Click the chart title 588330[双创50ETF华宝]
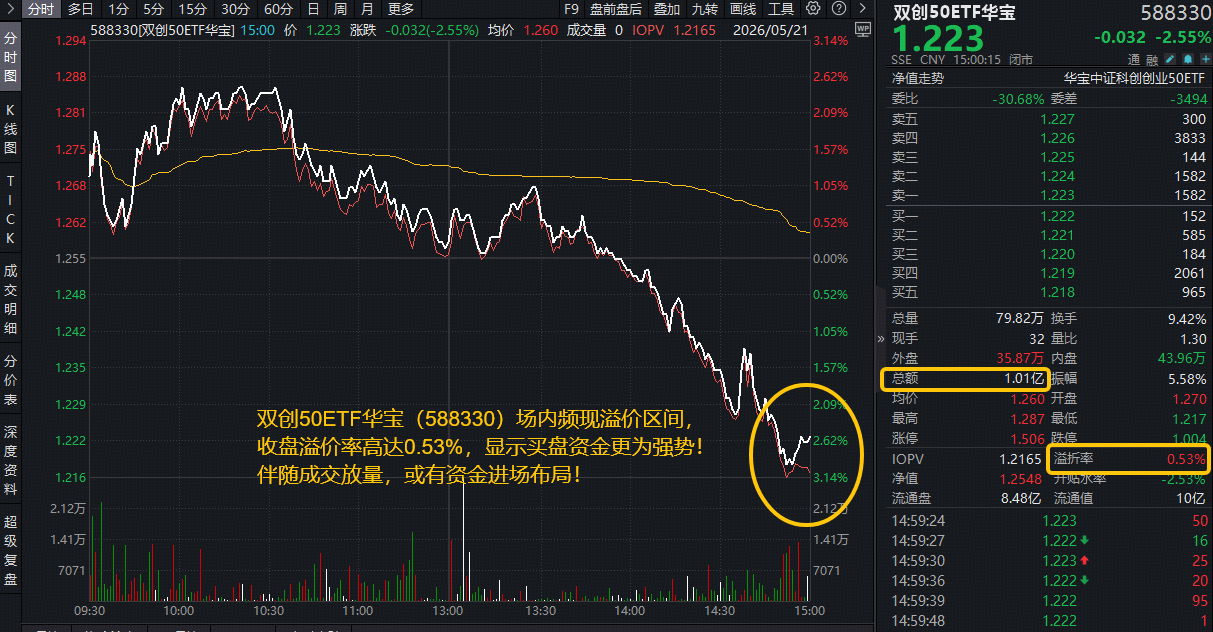This screenshot has width=1213, height=632. 162,30
